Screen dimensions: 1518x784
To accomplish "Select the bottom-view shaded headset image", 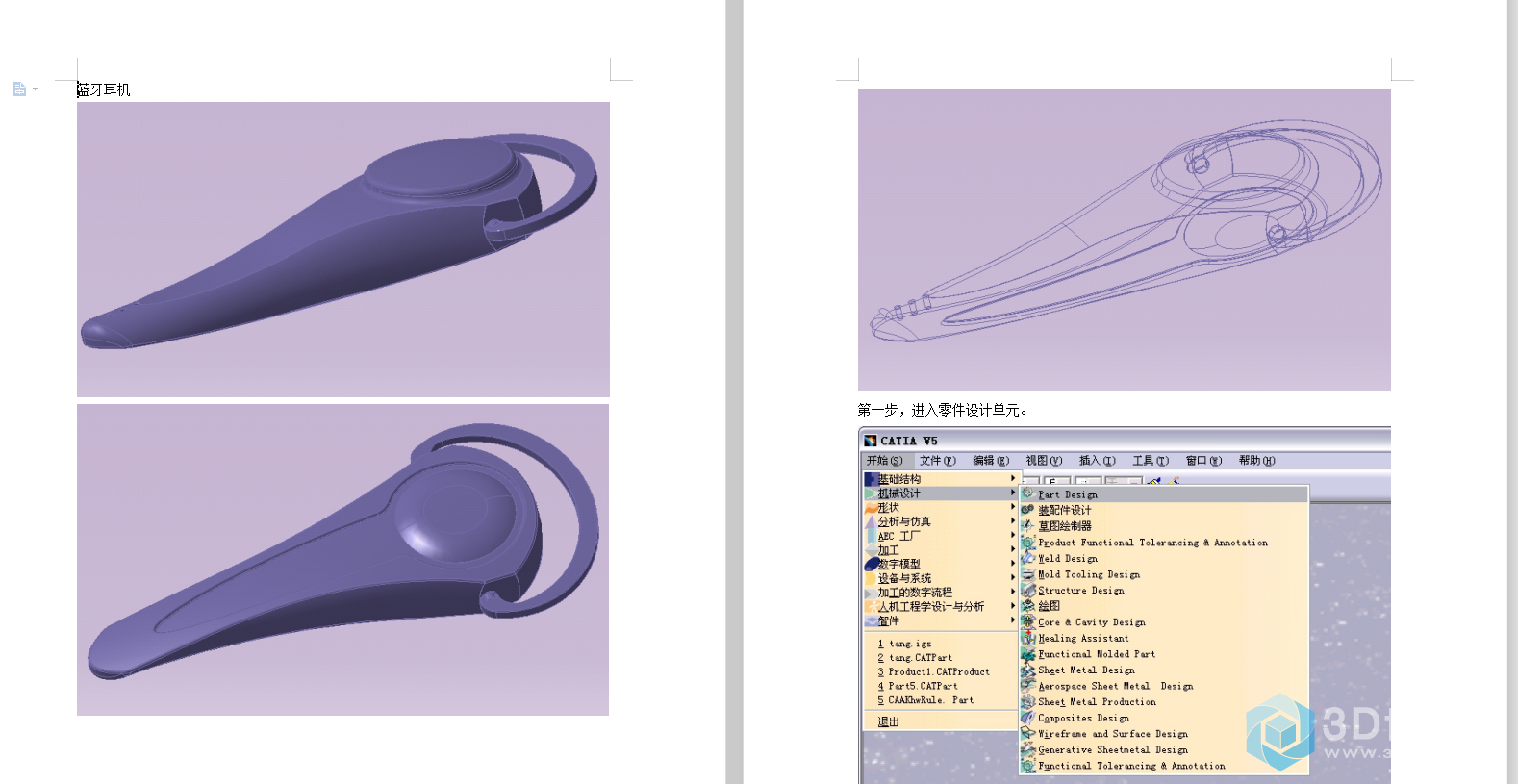I will (x=342, y=560).
